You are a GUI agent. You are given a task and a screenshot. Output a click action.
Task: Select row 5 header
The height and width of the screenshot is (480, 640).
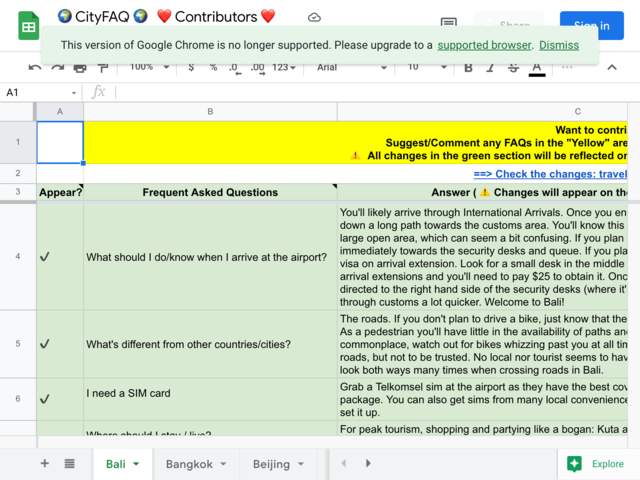tap(18, 344)
